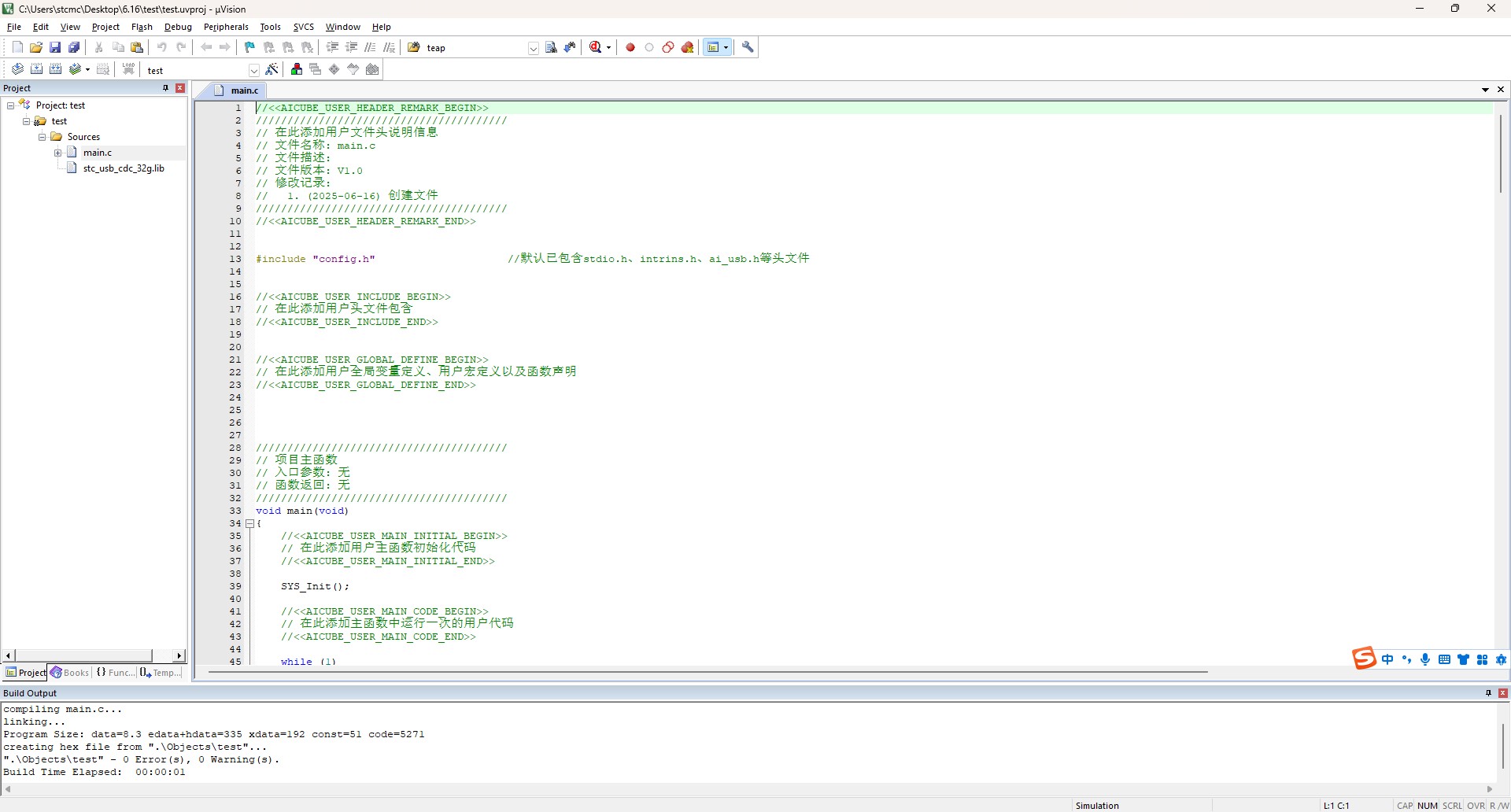Toggle the Build Output panel pin

(x=1488, y=693)
